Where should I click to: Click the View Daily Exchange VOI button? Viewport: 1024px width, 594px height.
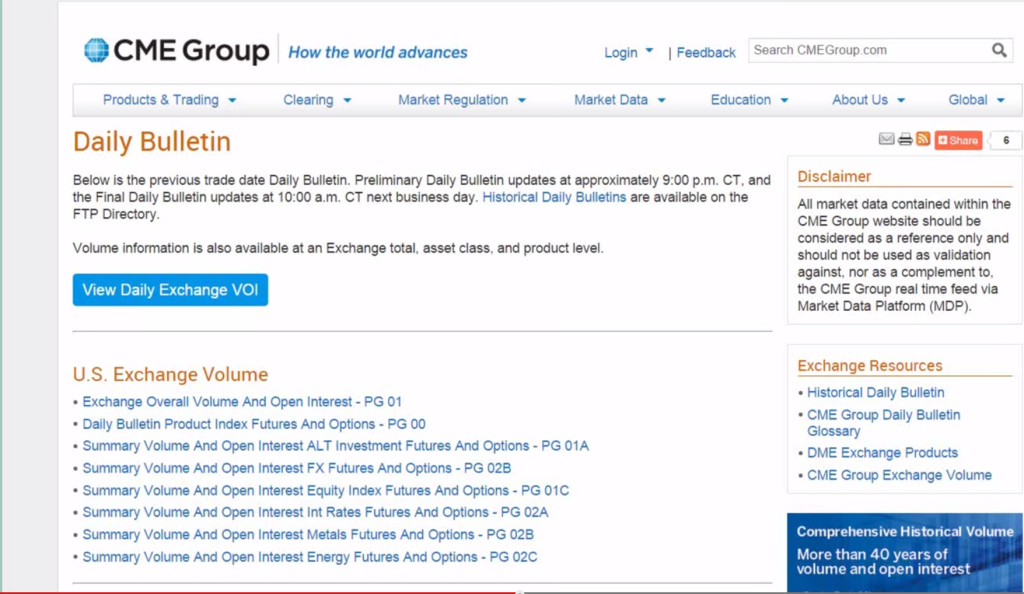(x=170, y=290)
